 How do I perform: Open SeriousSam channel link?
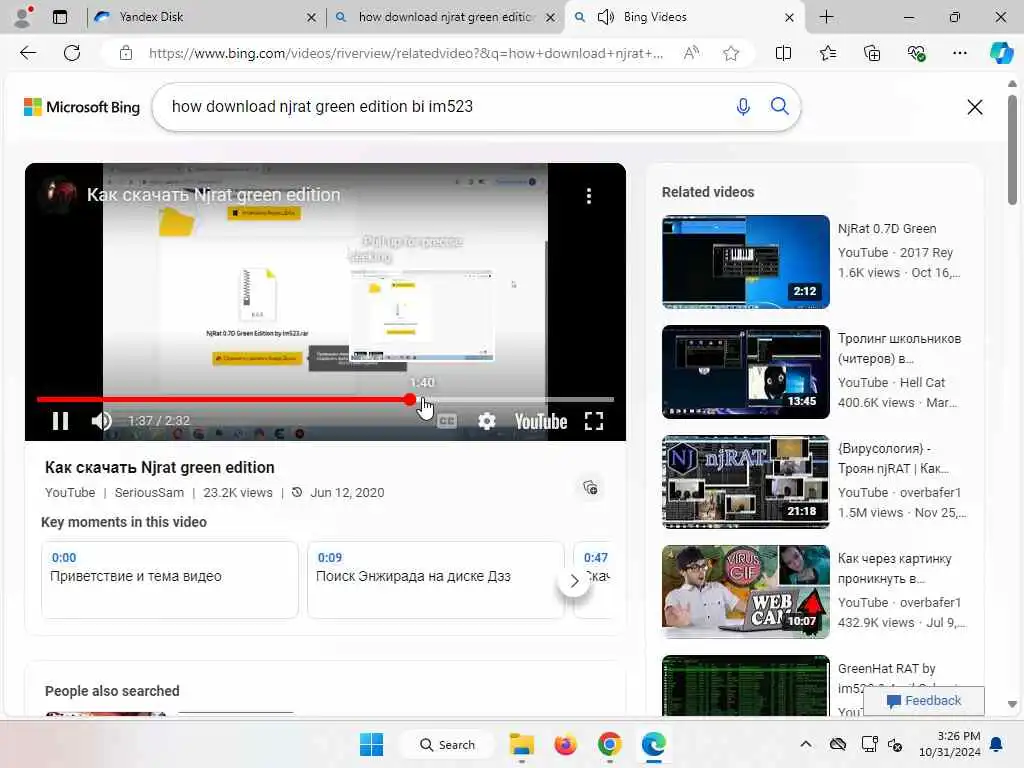click(150, 492)
